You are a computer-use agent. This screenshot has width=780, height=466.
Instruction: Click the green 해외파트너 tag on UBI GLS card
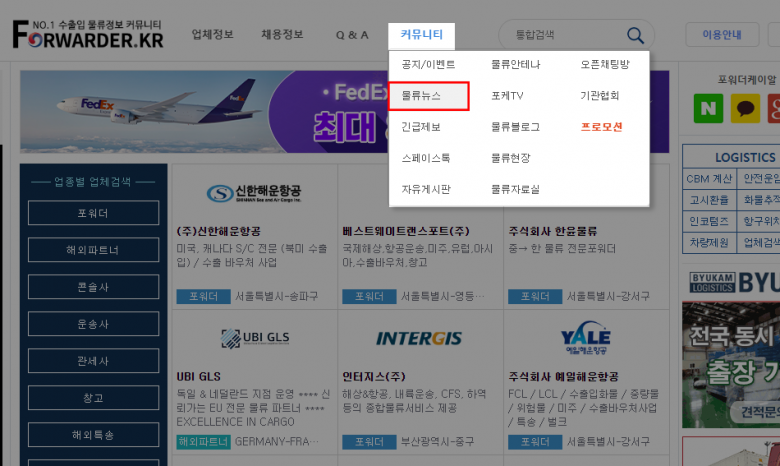tap(203, 442)
